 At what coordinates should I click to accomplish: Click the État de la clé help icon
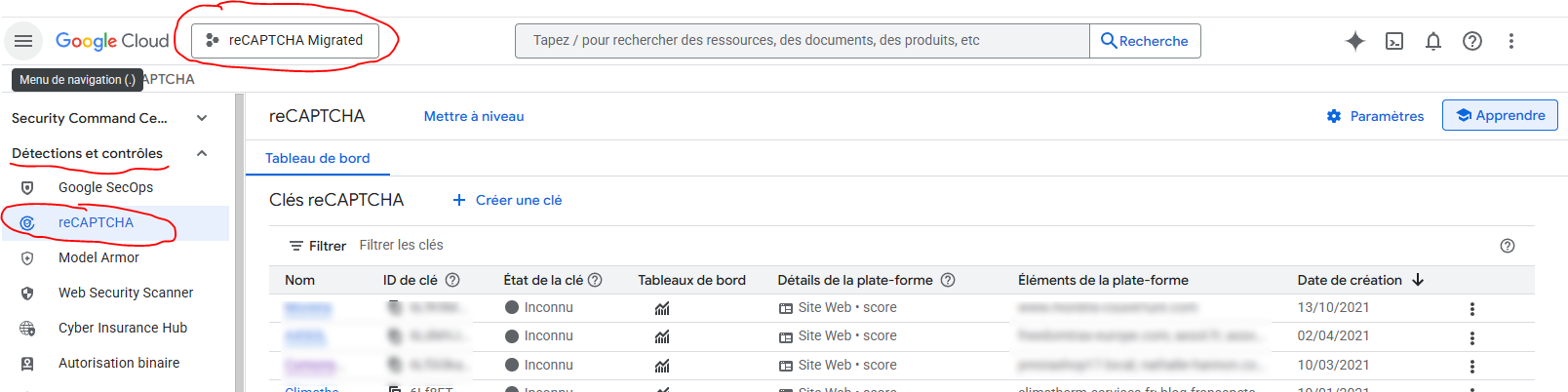tap(595, 280)
